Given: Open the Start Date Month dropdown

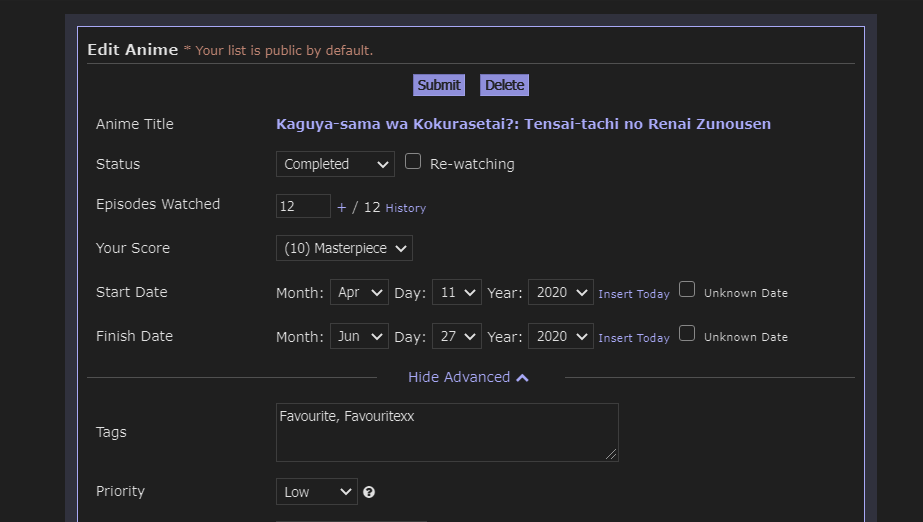Looking at the screenshot, I should (x=359, y=292).
